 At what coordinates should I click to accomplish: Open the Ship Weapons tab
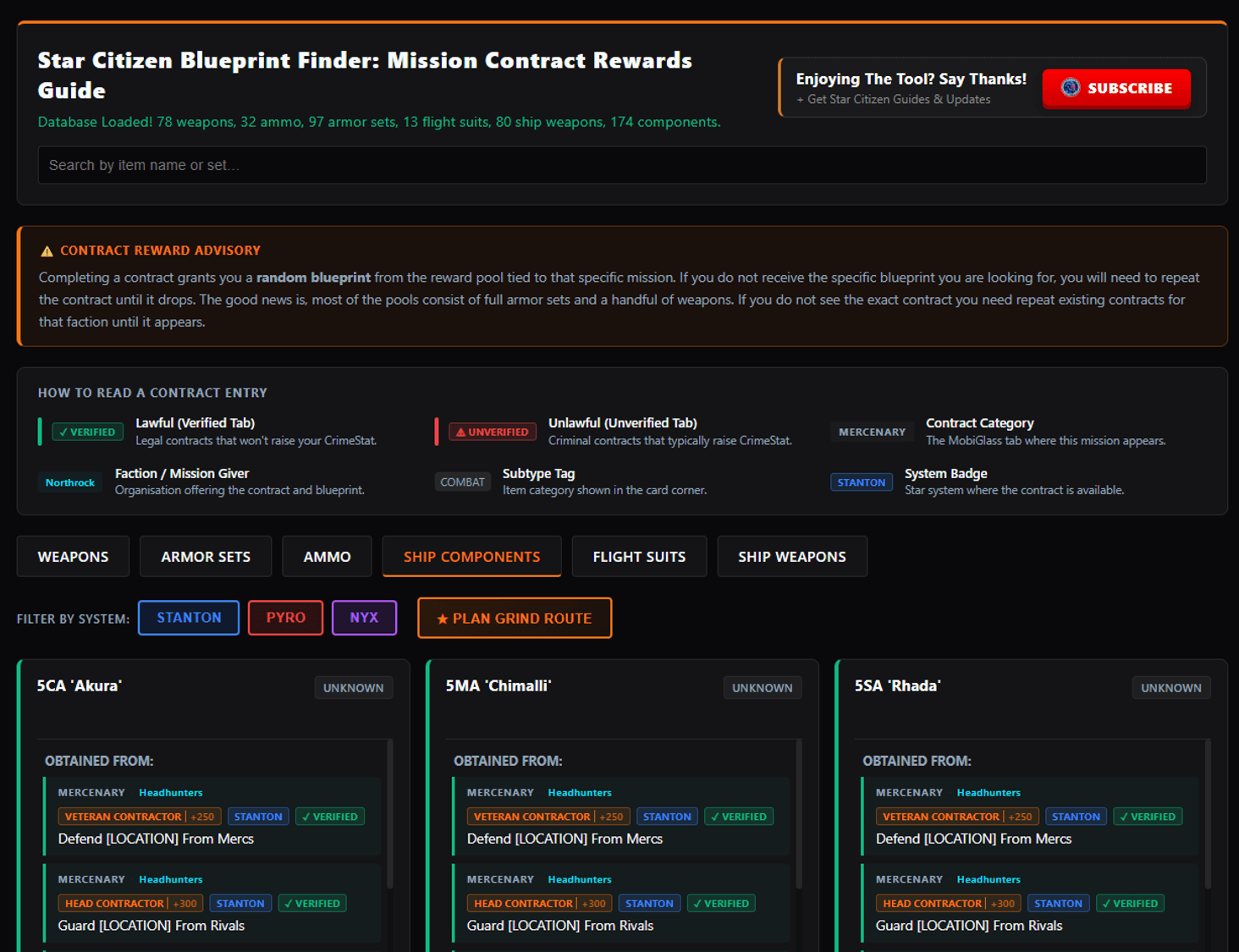tap(792, 557)
